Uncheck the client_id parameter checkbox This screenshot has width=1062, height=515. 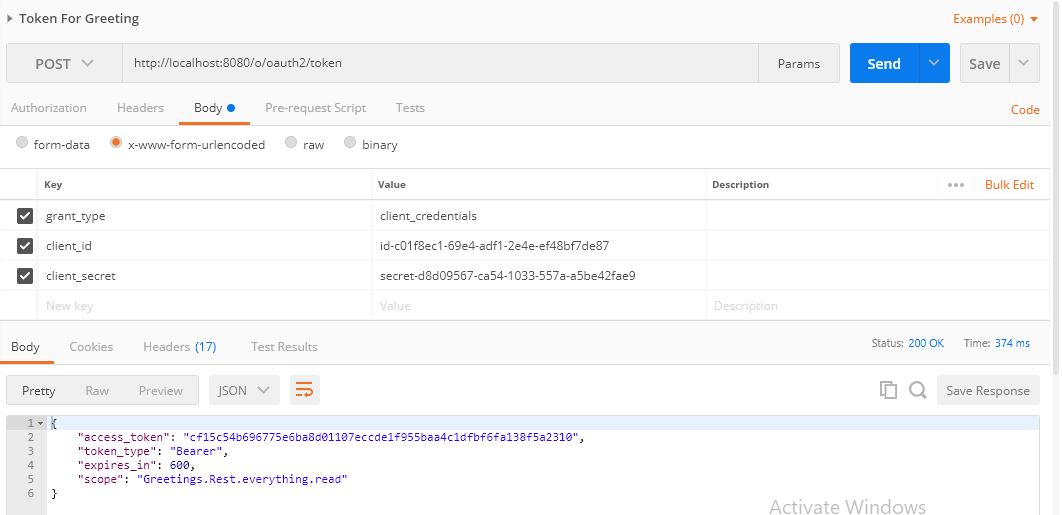25,246
